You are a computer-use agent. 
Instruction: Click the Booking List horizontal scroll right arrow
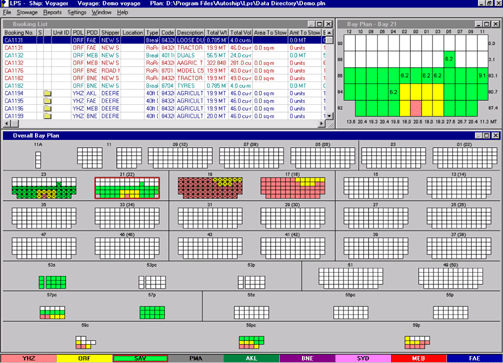[x=322, y=123]
